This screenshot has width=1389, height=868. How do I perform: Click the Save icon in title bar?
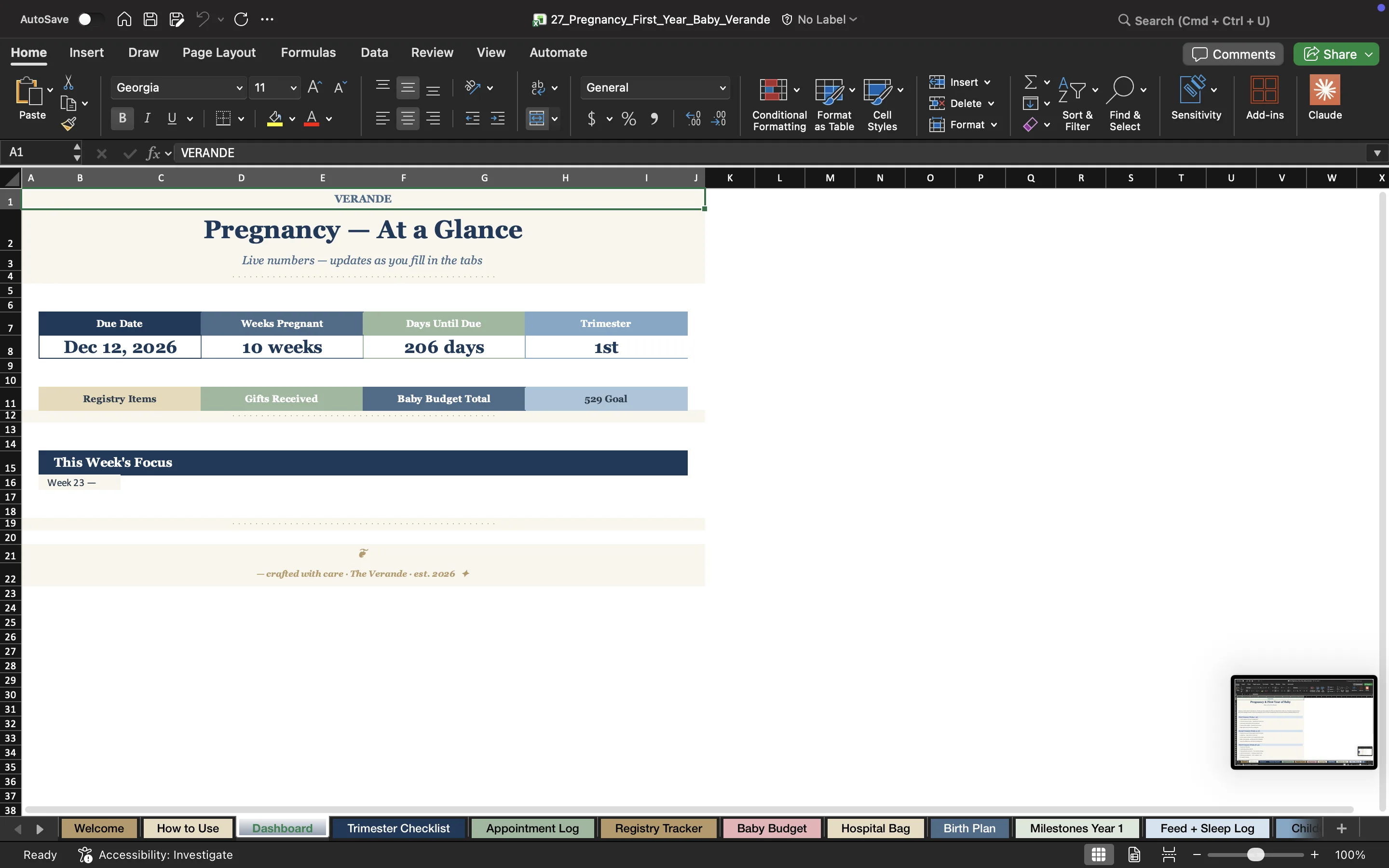click(x=150, y=19)
